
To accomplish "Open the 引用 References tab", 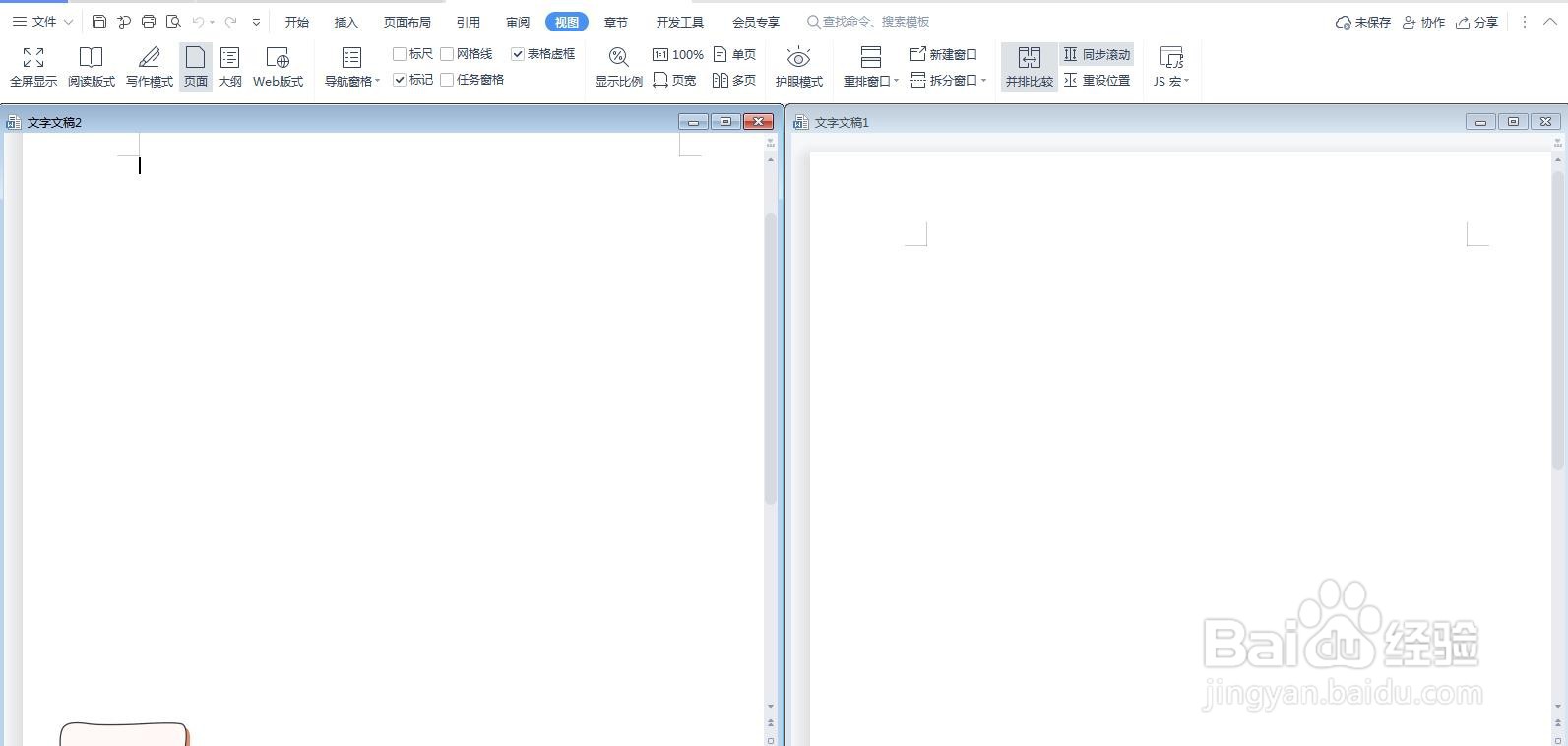I will point(469,22).
